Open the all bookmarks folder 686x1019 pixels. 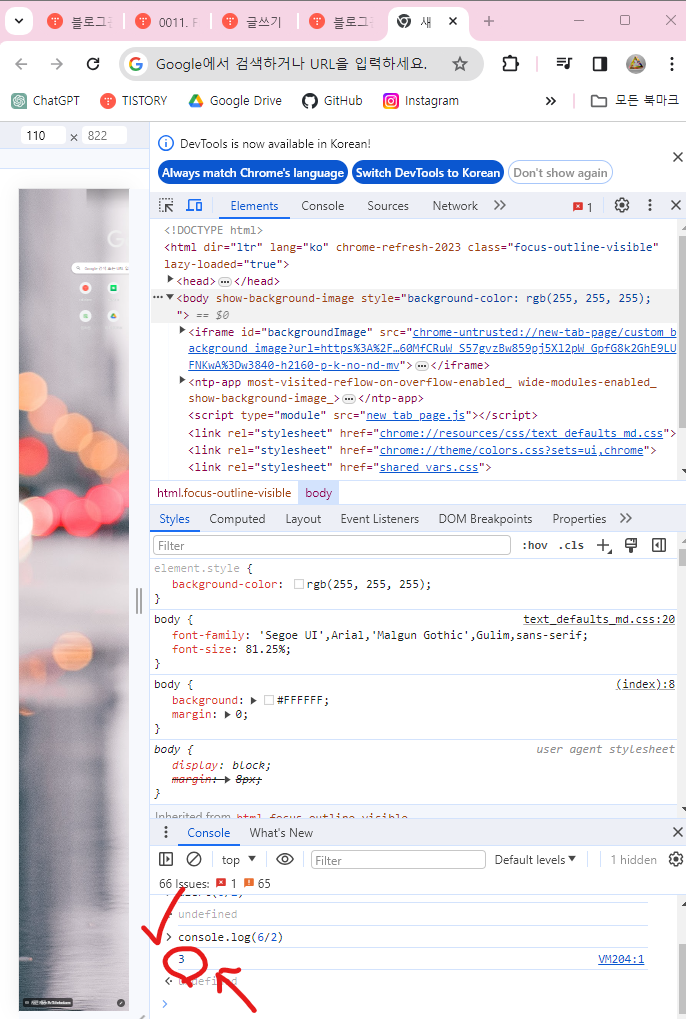634,101
